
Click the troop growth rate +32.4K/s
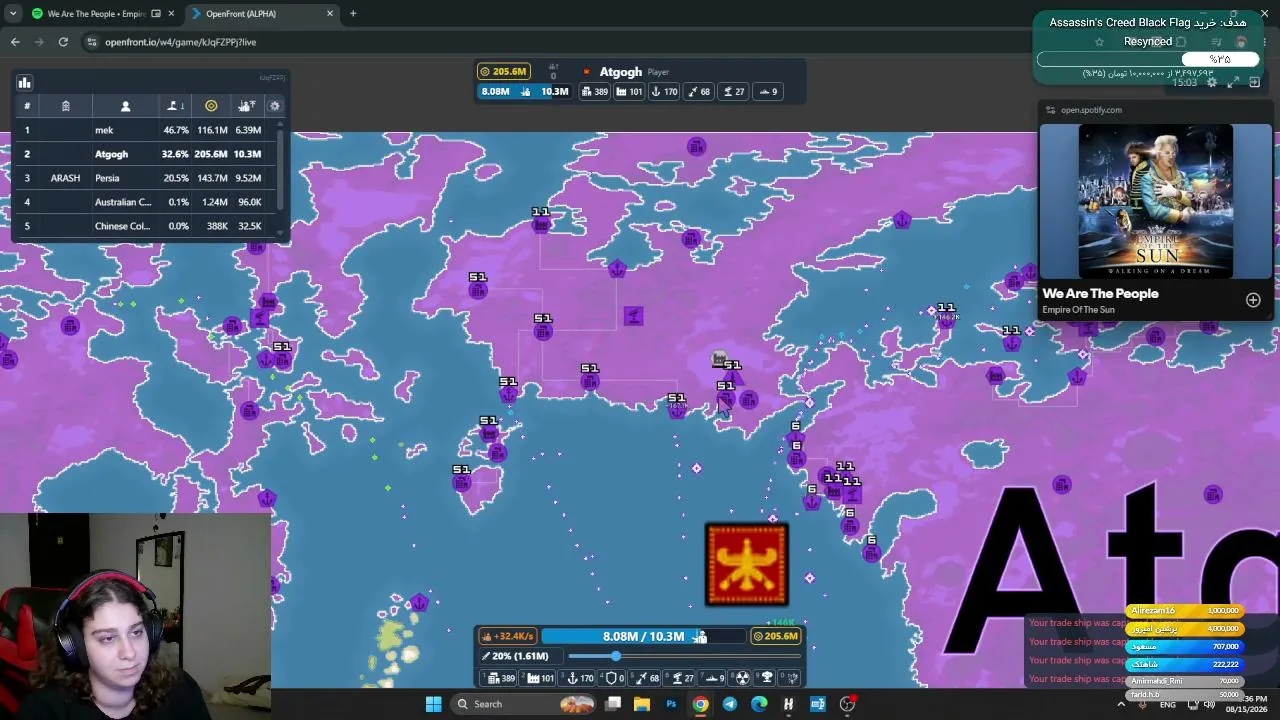508,636
